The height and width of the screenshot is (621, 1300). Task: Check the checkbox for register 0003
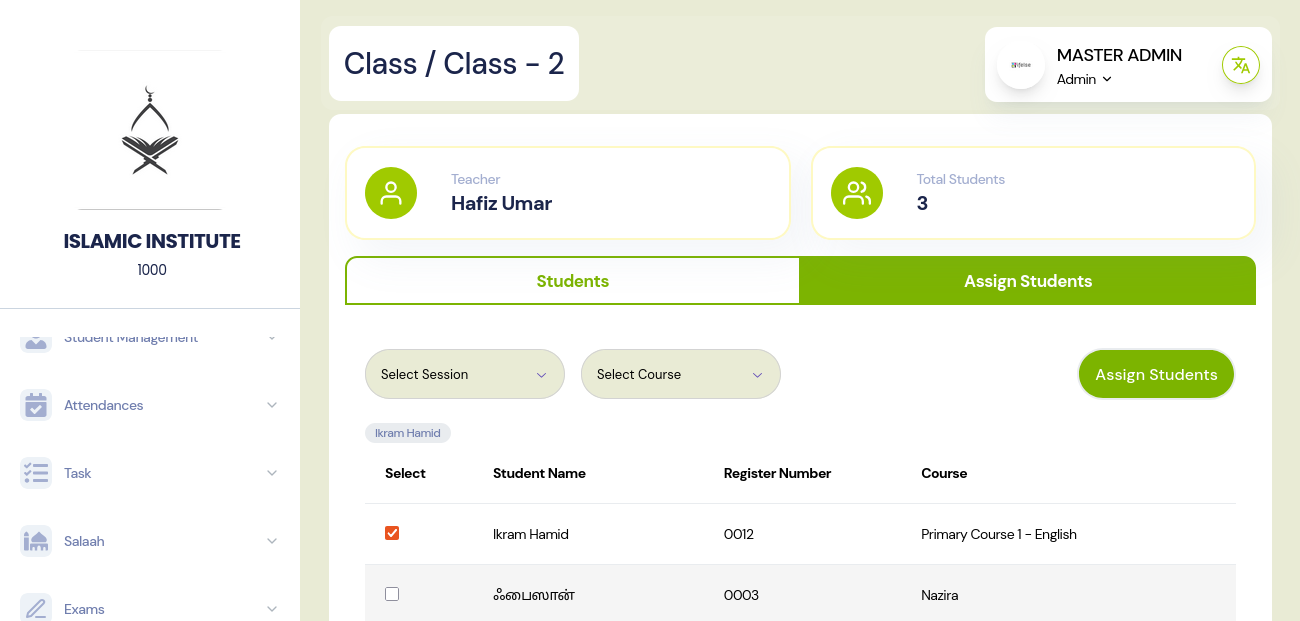click(x=392, y=594)
